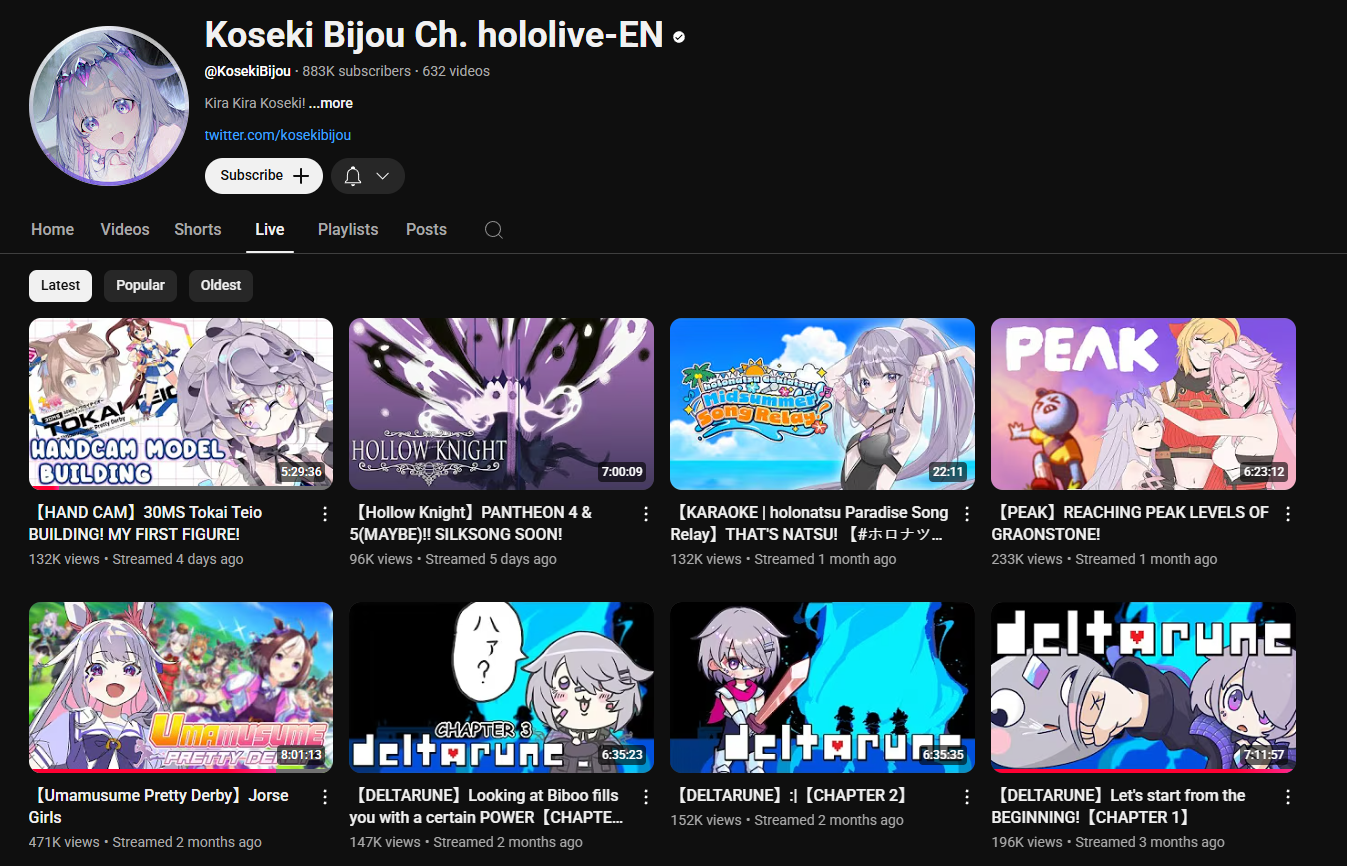The image size is (1347, 866).
Task: Open the channel search magnifier icon
Action: click(x=493, y=230)
